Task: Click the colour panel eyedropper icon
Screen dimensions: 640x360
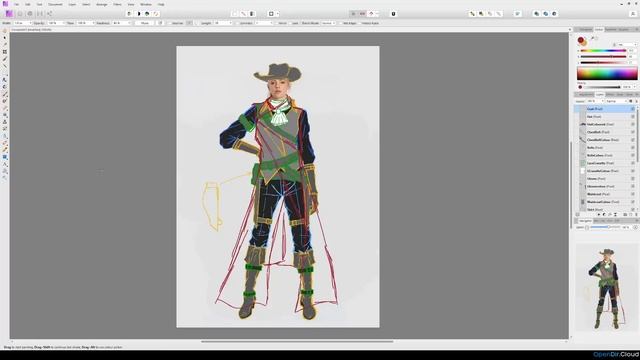Action: click(x=592, y=38)
